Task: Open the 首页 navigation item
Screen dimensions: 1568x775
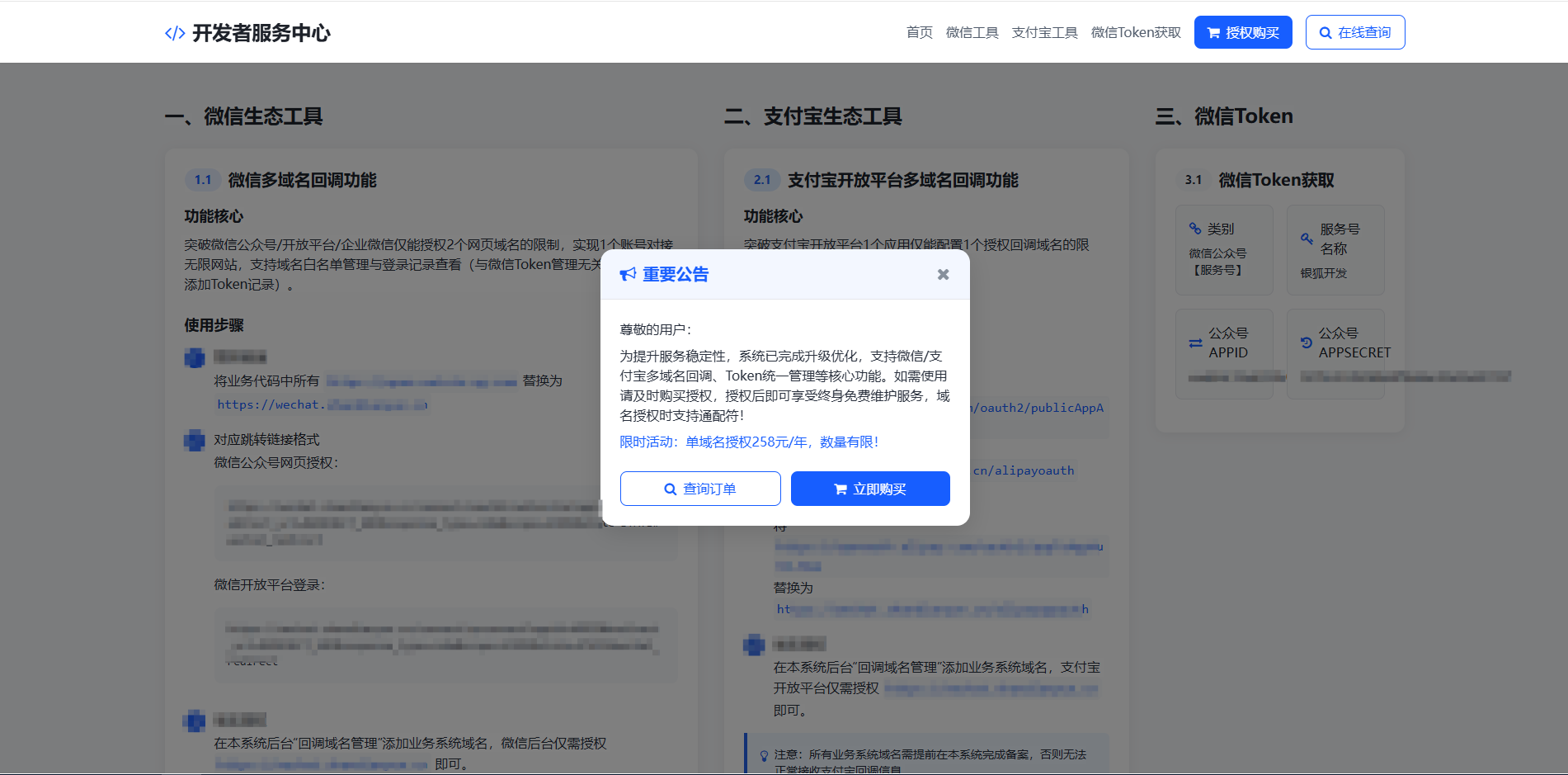Action: point(919,32)
